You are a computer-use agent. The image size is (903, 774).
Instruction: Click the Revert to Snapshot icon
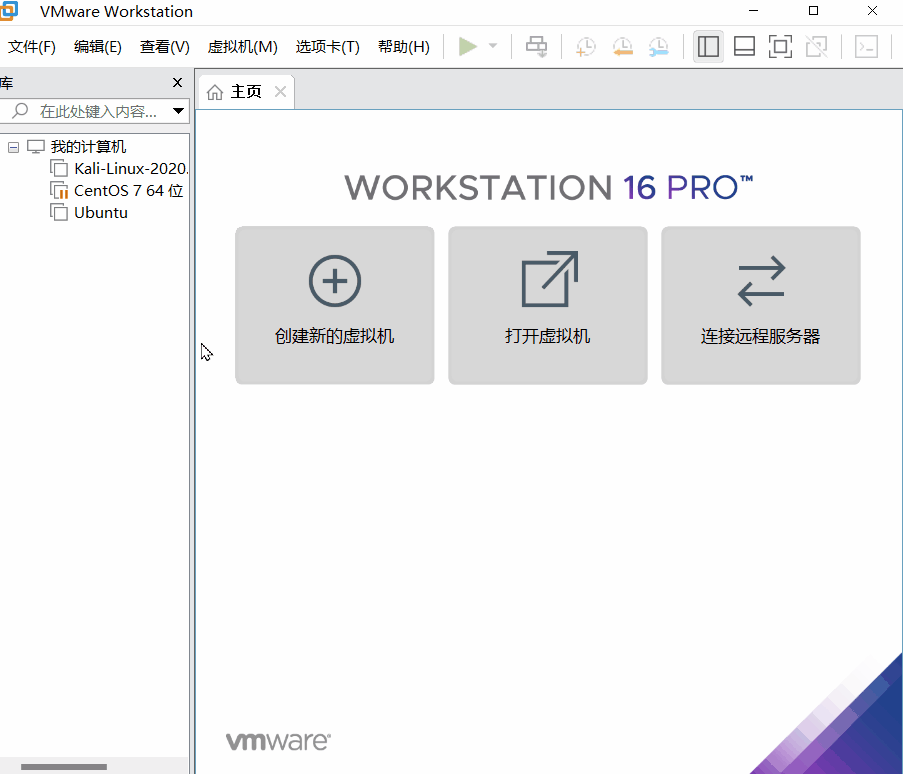coord(623,47)
